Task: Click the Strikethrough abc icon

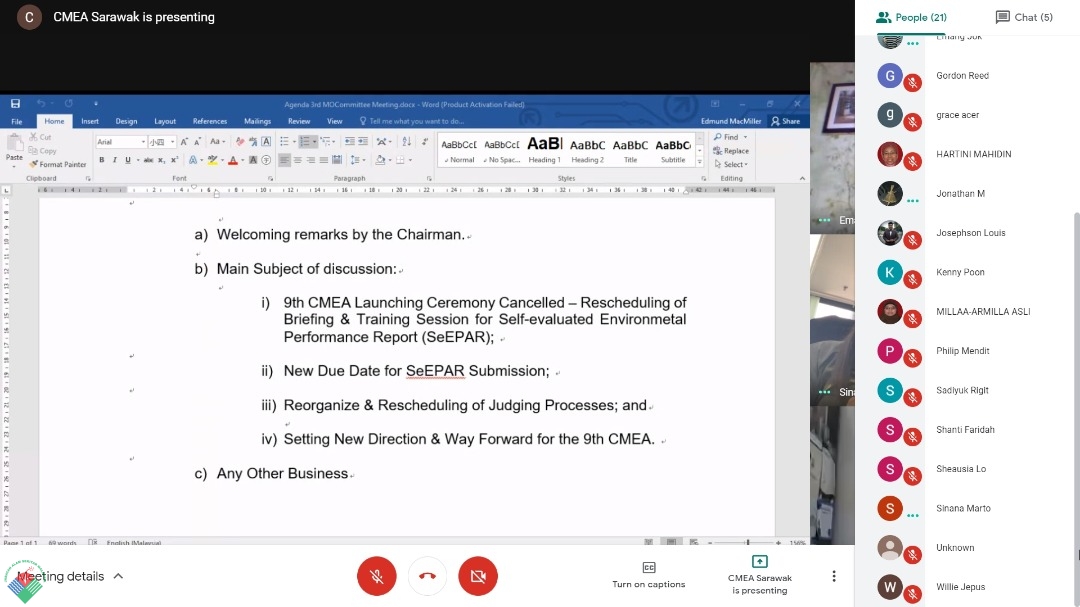Action: (x=148, y=160)
